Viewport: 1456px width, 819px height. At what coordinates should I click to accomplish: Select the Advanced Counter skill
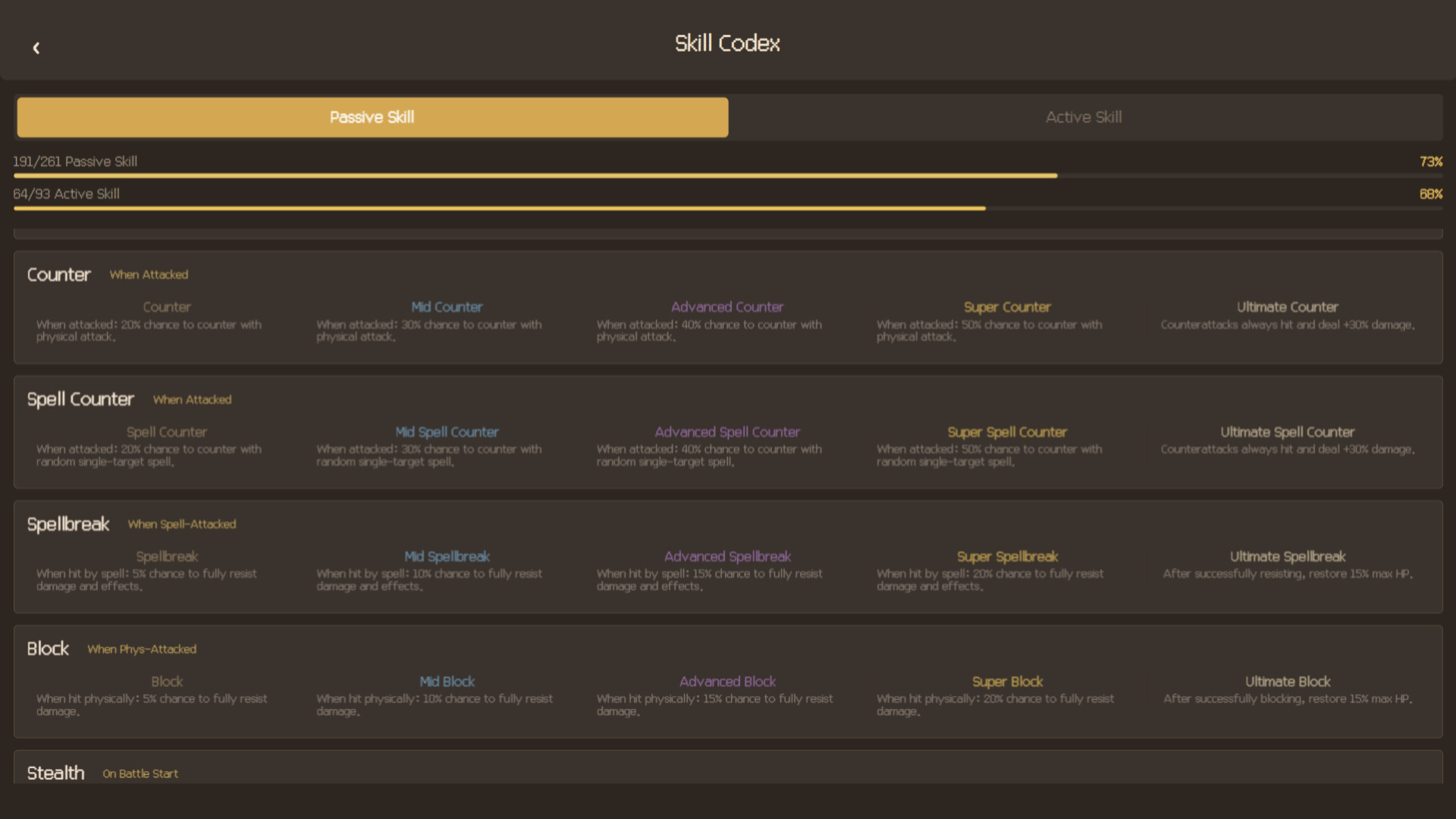(x=727, y=307)
